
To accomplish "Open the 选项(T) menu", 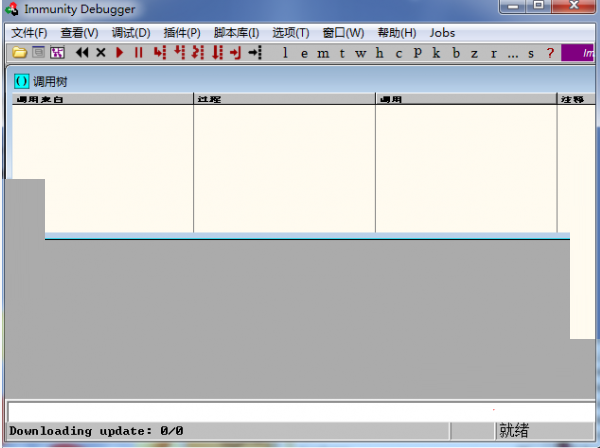I will pos(291,33).
